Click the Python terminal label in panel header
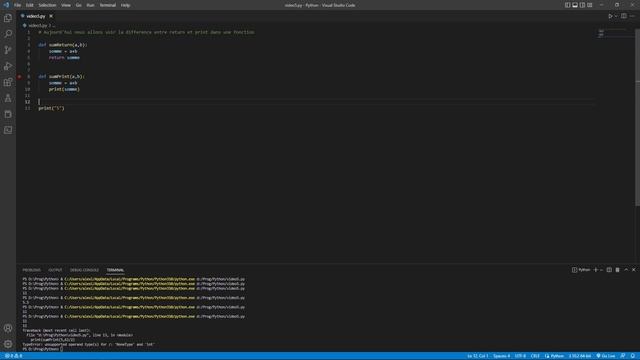The image size is (640, 360). point(581,270)
